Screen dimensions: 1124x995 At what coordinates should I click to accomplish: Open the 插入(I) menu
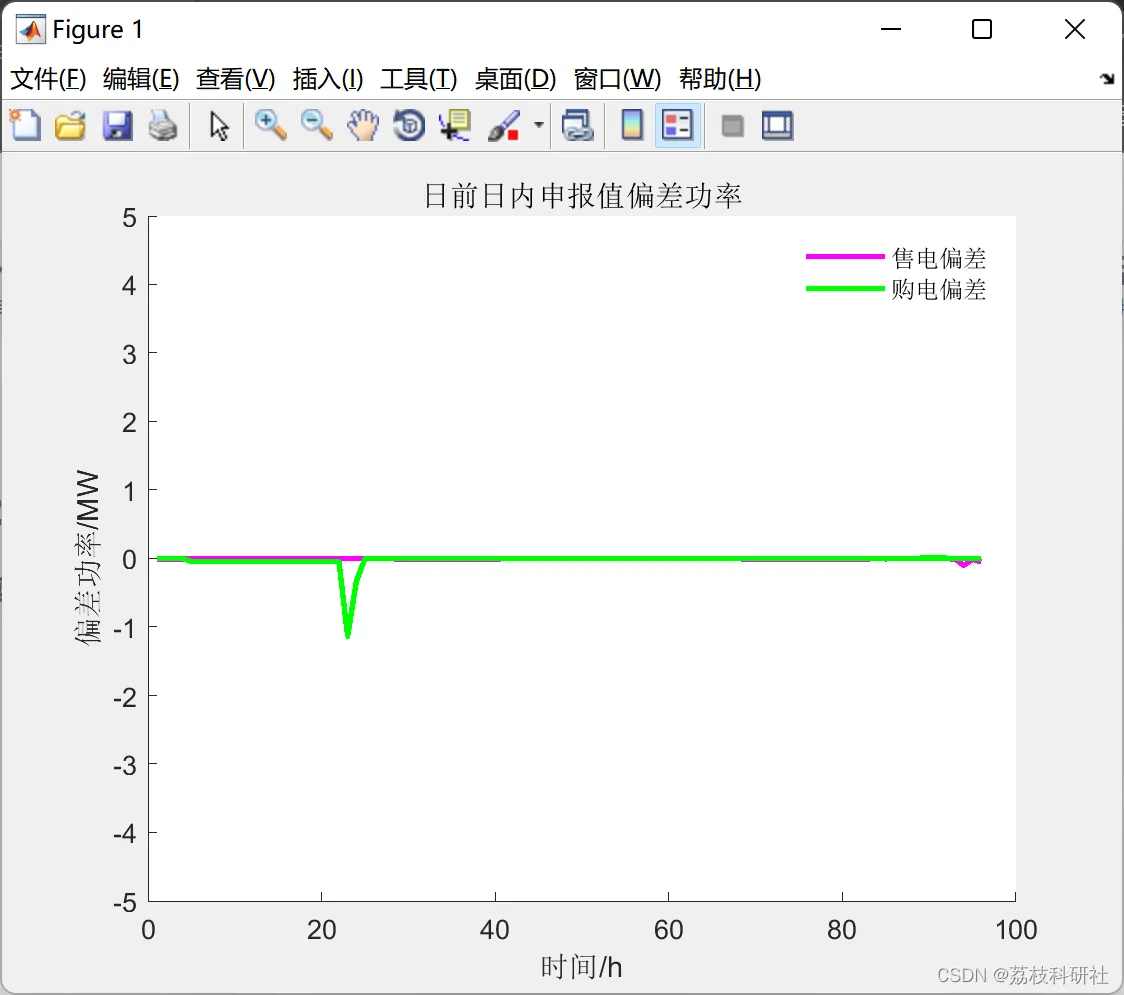328,78
